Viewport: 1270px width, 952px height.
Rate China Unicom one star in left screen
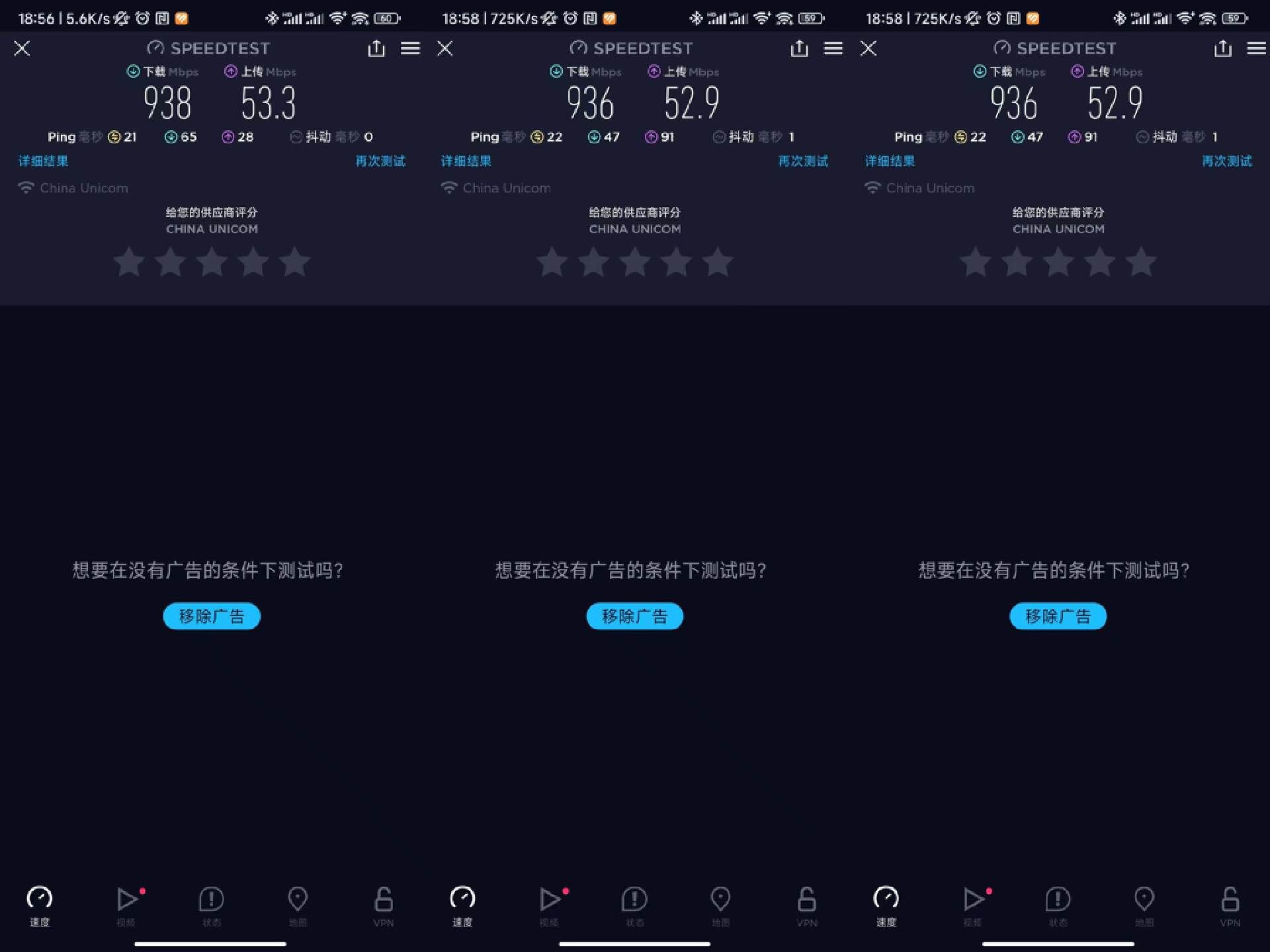coord(129,262)
